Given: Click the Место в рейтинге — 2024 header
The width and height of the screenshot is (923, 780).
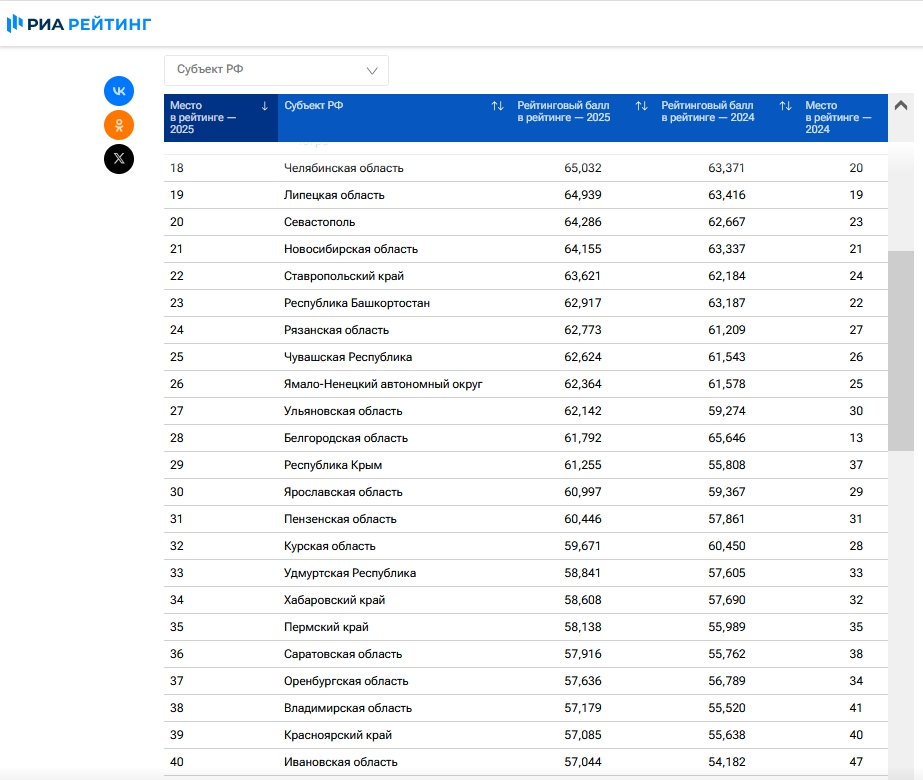Looking at the screenshot, I should [x=838, y=117].
